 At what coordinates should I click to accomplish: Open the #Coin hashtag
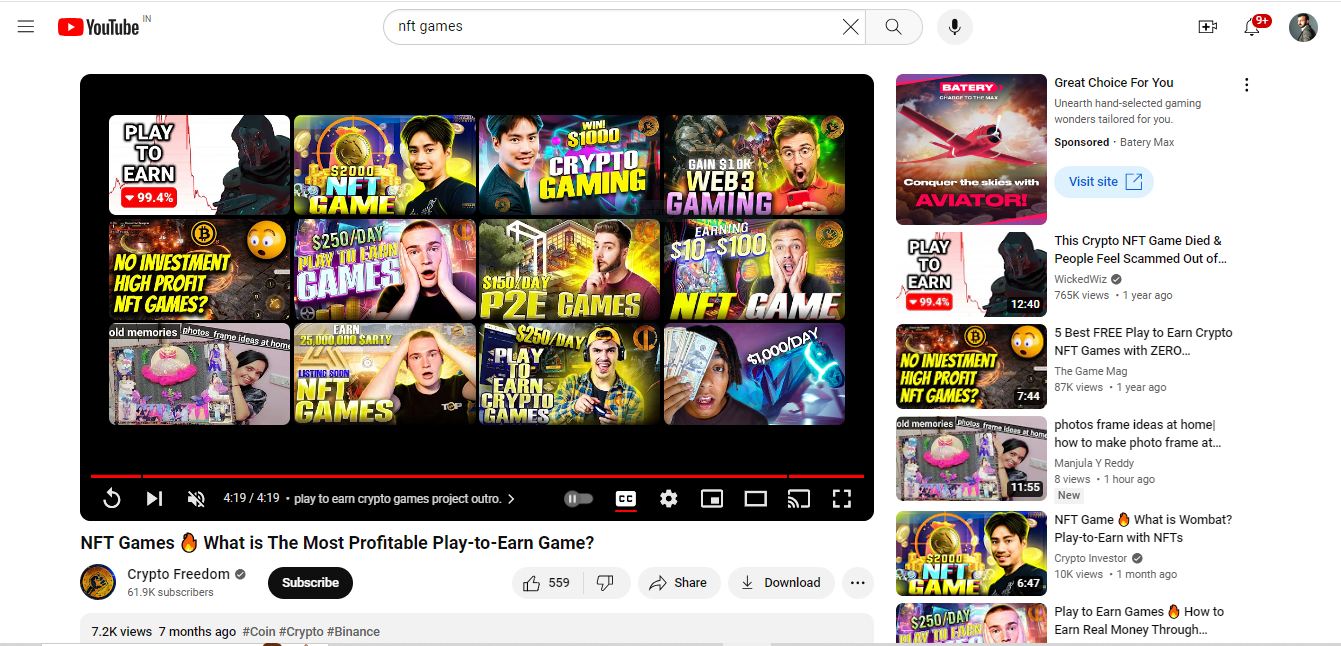[x=258, y=632]
